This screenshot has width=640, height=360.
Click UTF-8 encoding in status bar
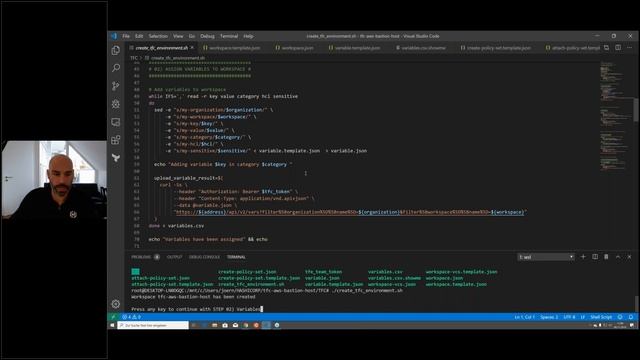pos(569,317)
